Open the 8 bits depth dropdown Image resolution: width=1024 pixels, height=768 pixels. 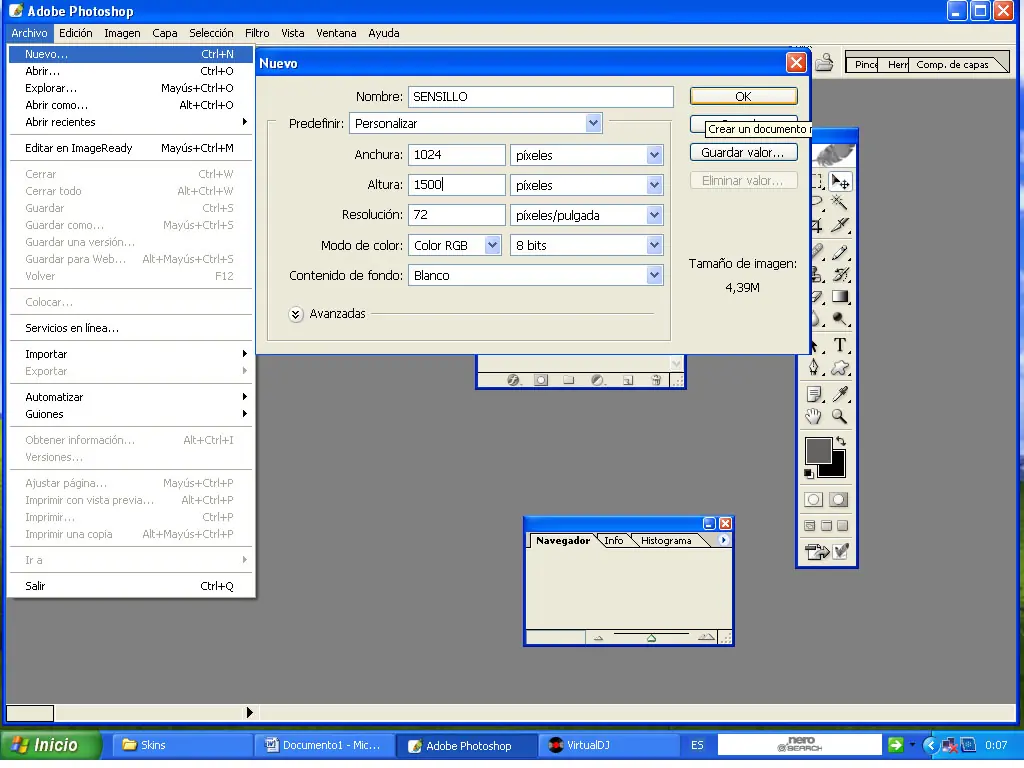click(x=654, y=245)
